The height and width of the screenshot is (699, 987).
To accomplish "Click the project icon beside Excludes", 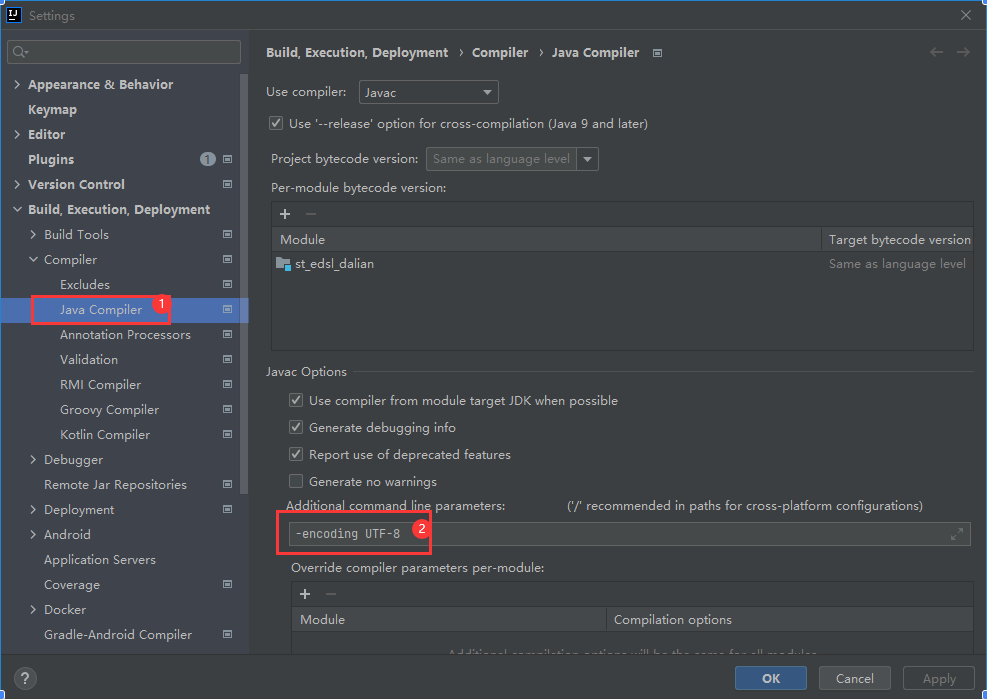I will pyautogui.click(x=227, y=285).
